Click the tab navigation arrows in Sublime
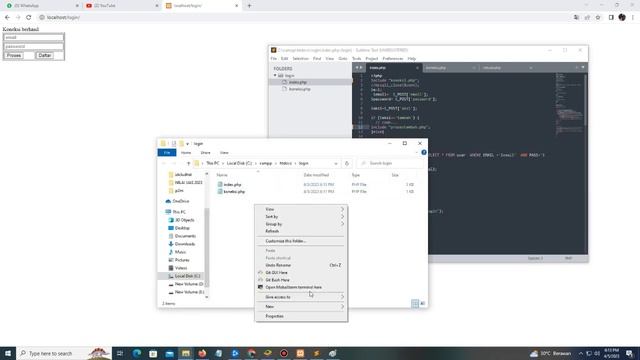 point(358,68)
